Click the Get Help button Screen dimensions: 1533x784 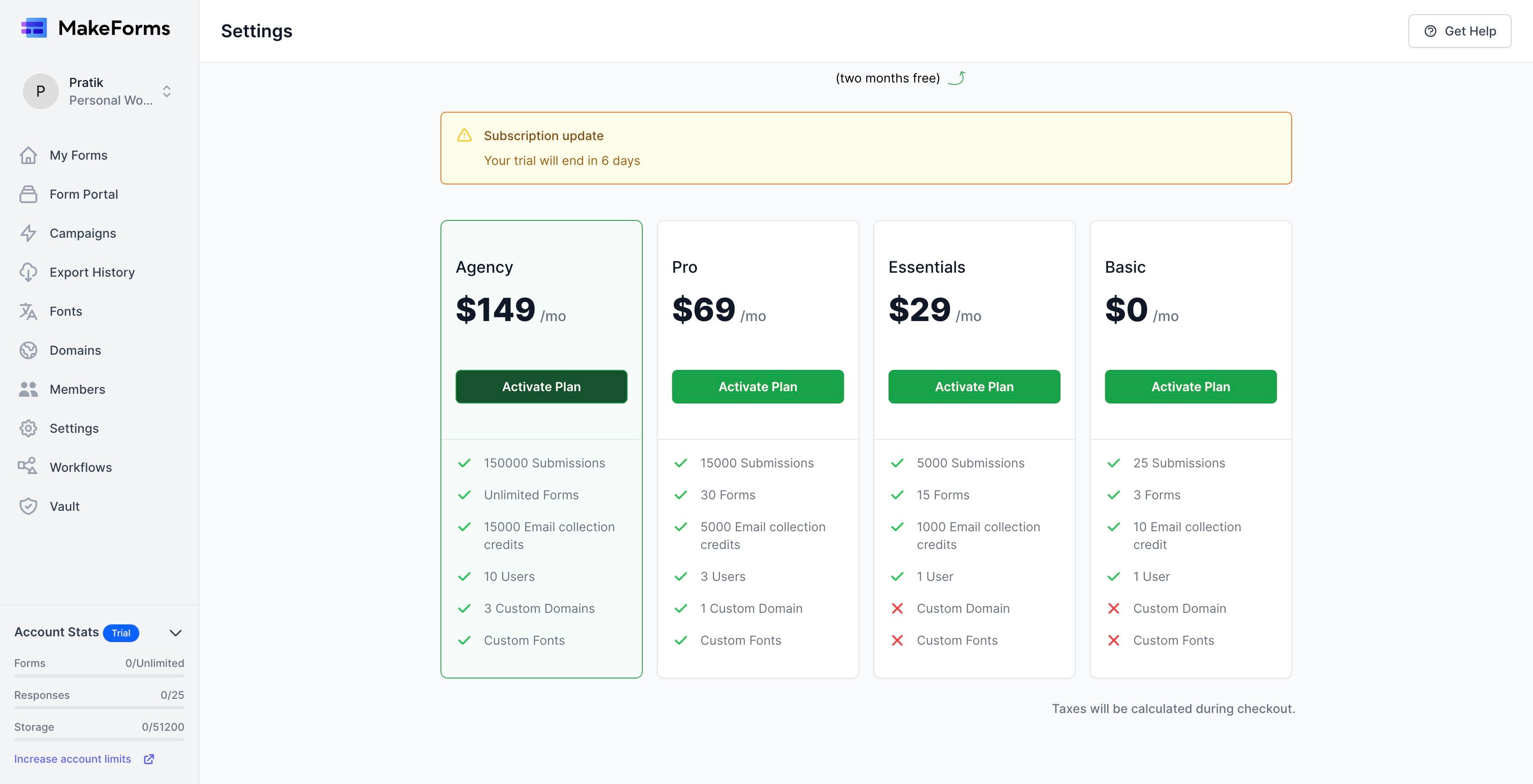tap(1459, 31)
